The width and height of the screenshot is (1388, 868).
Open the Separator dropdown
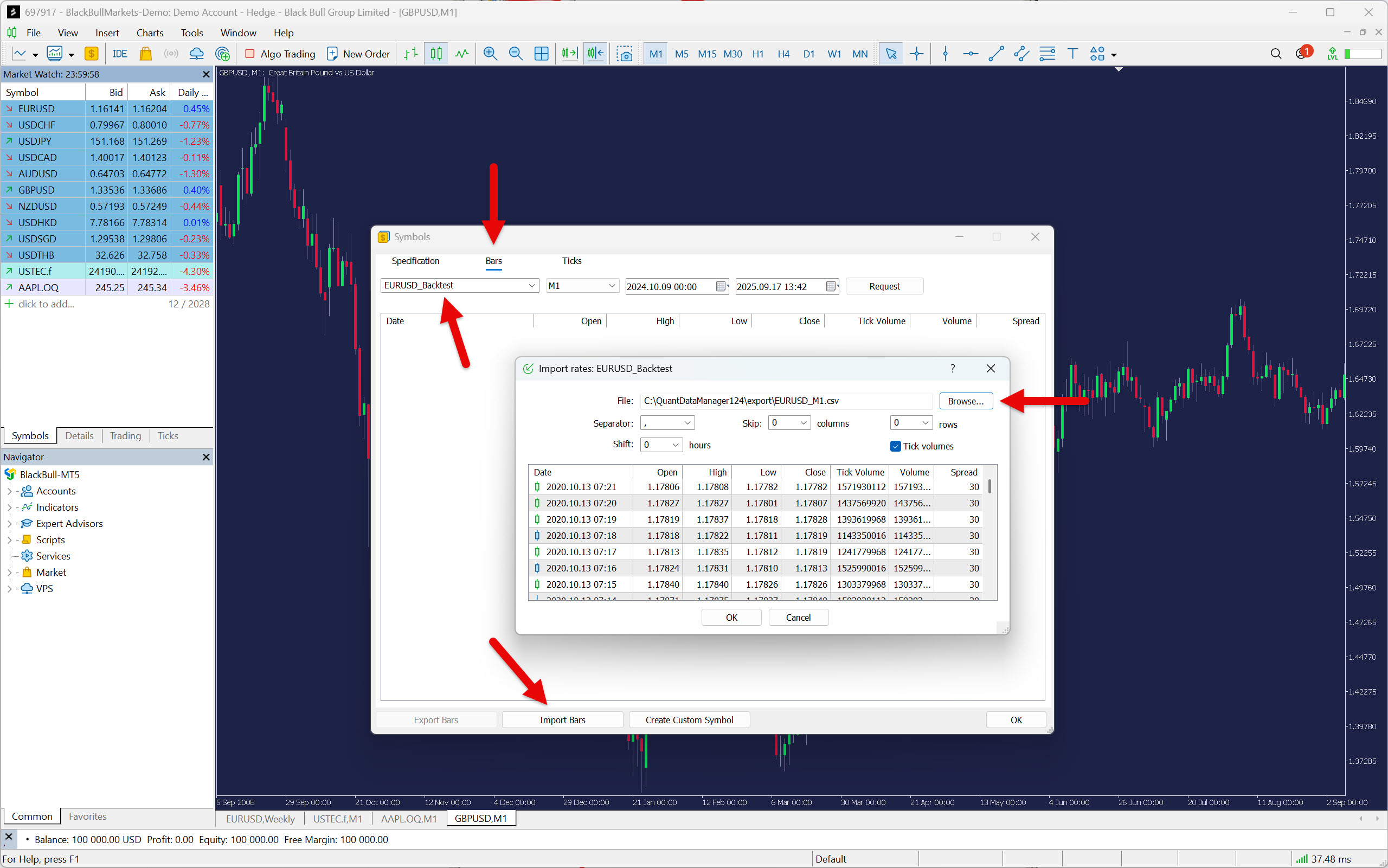coord(667,423)
